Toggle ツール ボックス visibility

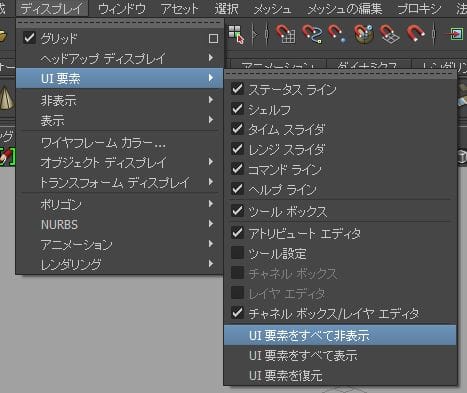click(x=340, y=212)
